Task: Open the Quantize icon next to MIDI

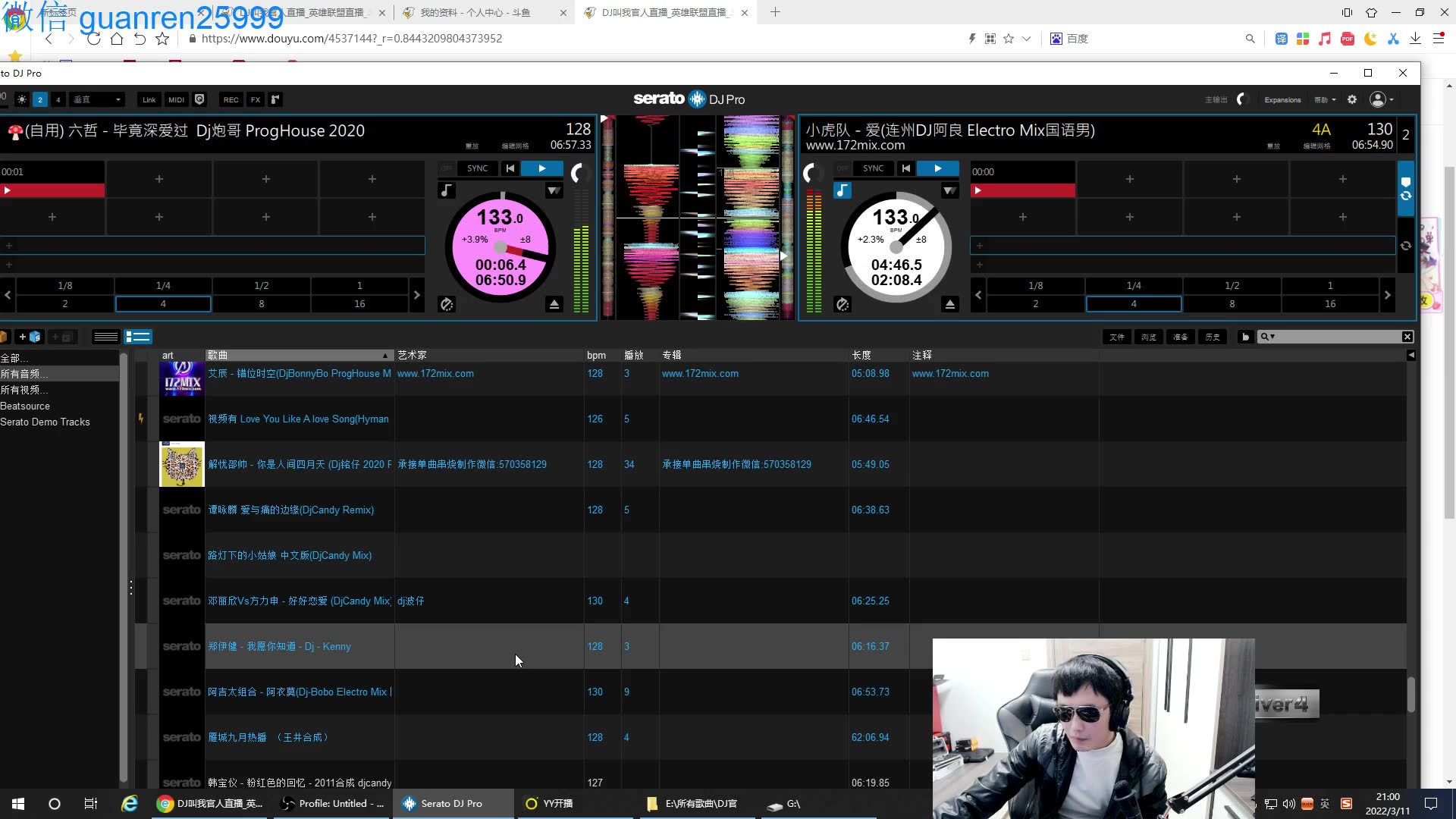Action: pos(199,99)
